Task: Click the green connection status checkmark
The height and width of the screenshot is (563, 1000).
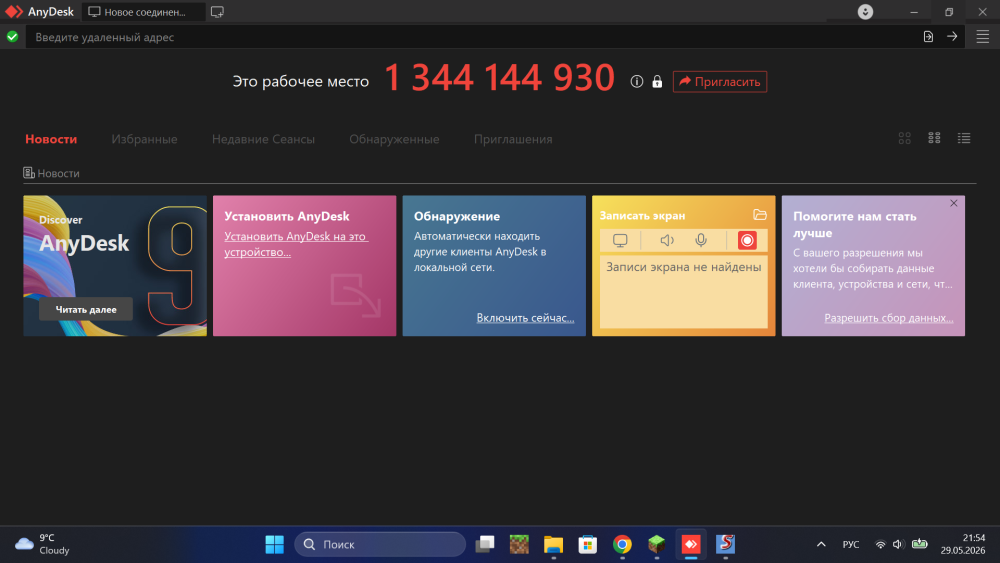Action: point(12,36)
